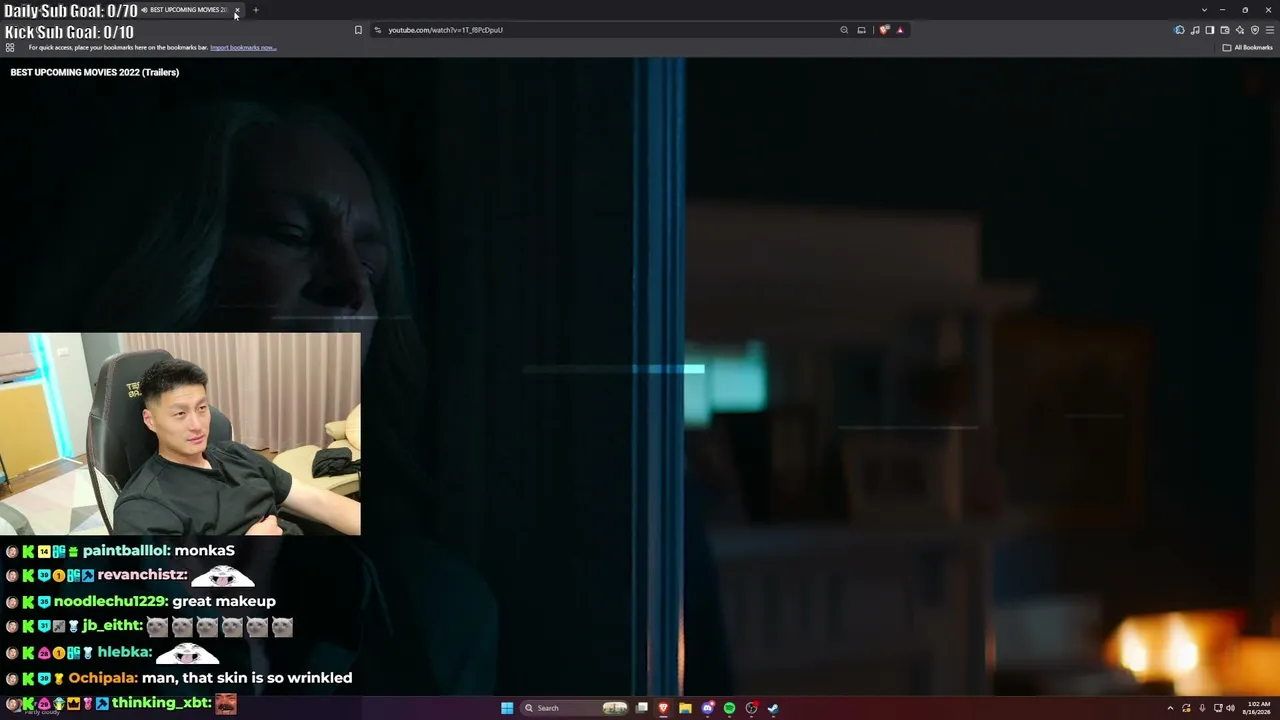Viewport: 1280px width, 720px height.
Task: View site information icon in address bar
Action: (x=378, y=30)
